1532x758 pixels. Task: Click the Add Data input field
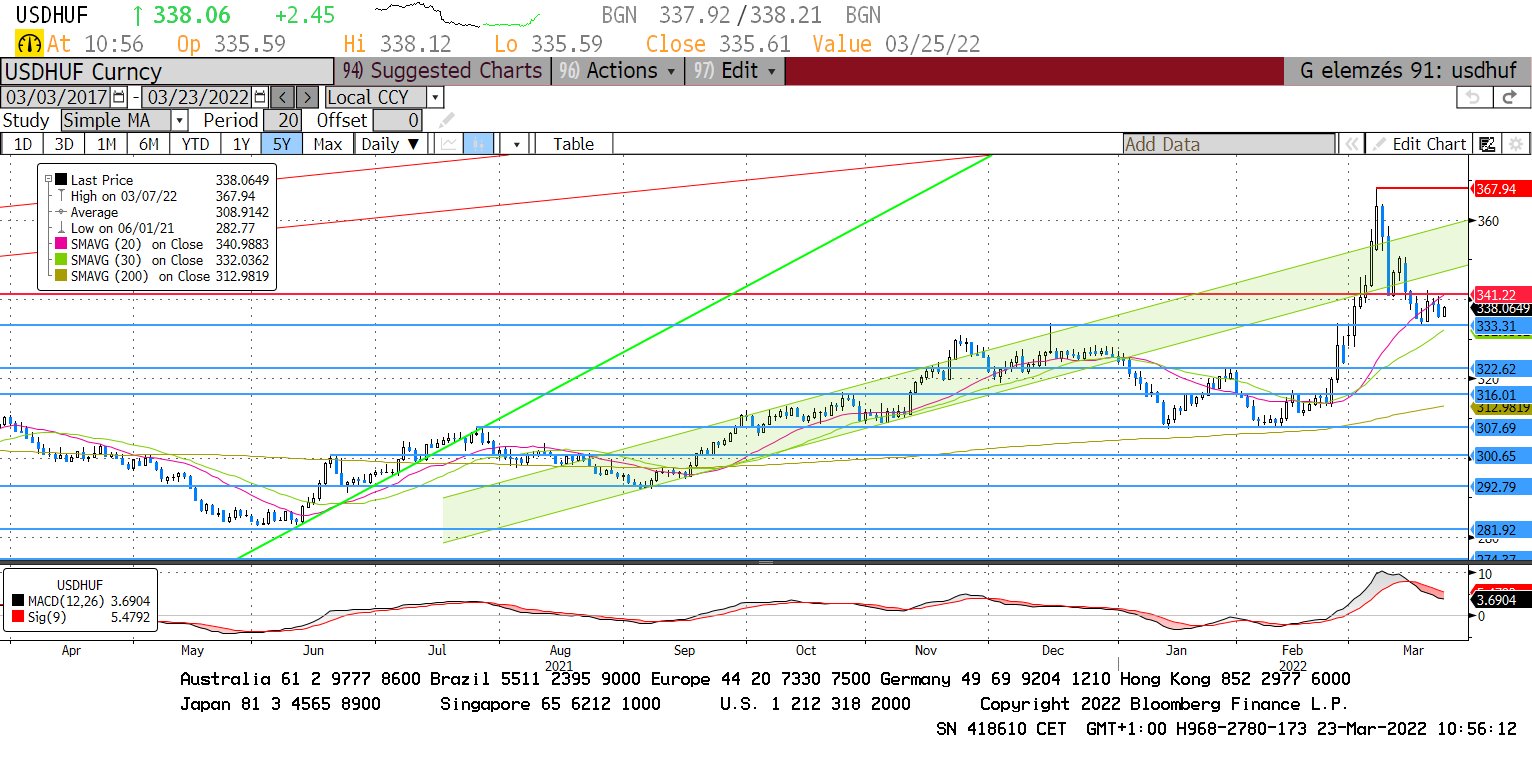(1228, 144)
